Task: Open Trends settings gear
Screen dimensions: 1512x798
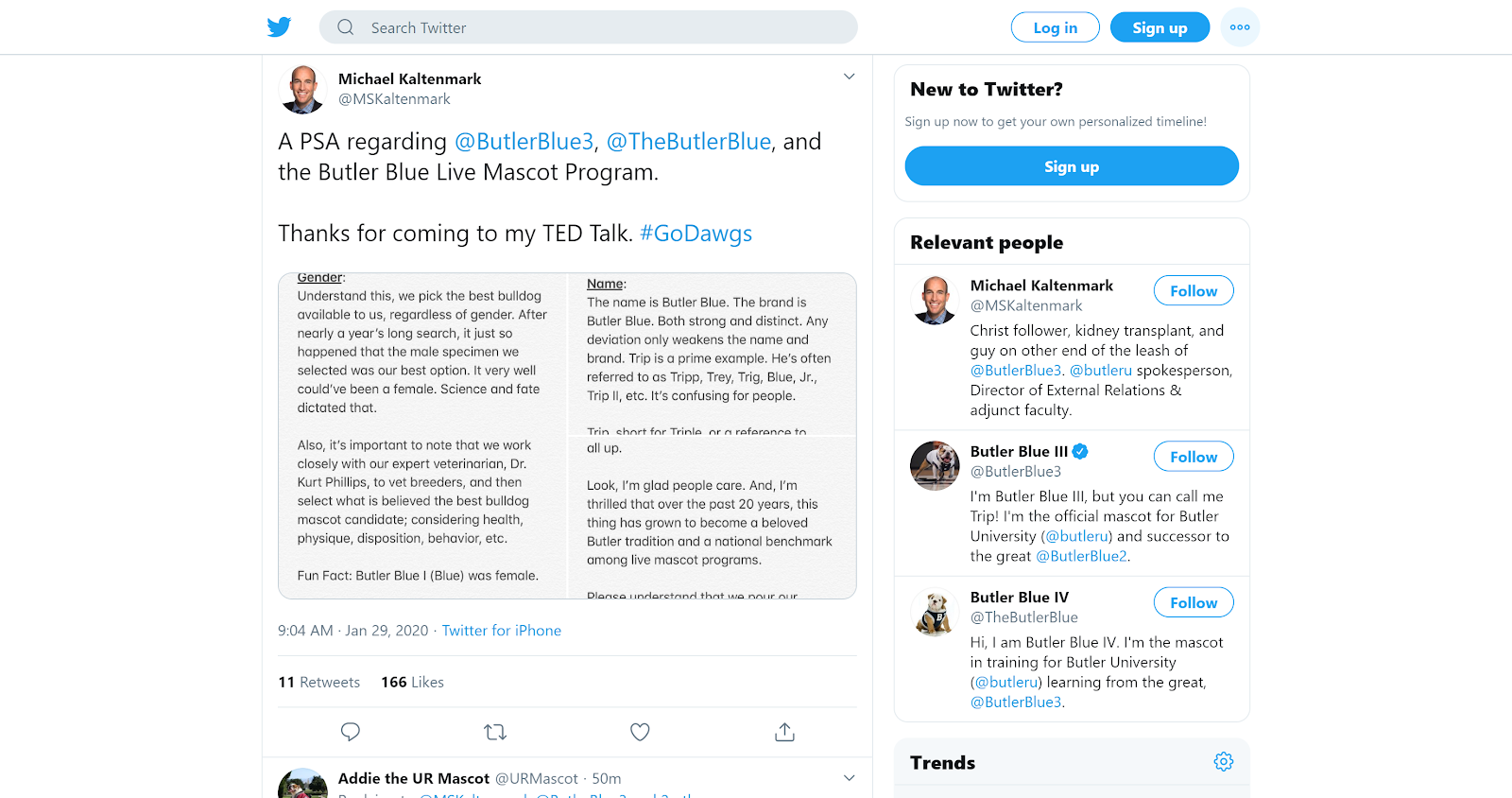Action: pyautogui.click(x=1224, y=762)
